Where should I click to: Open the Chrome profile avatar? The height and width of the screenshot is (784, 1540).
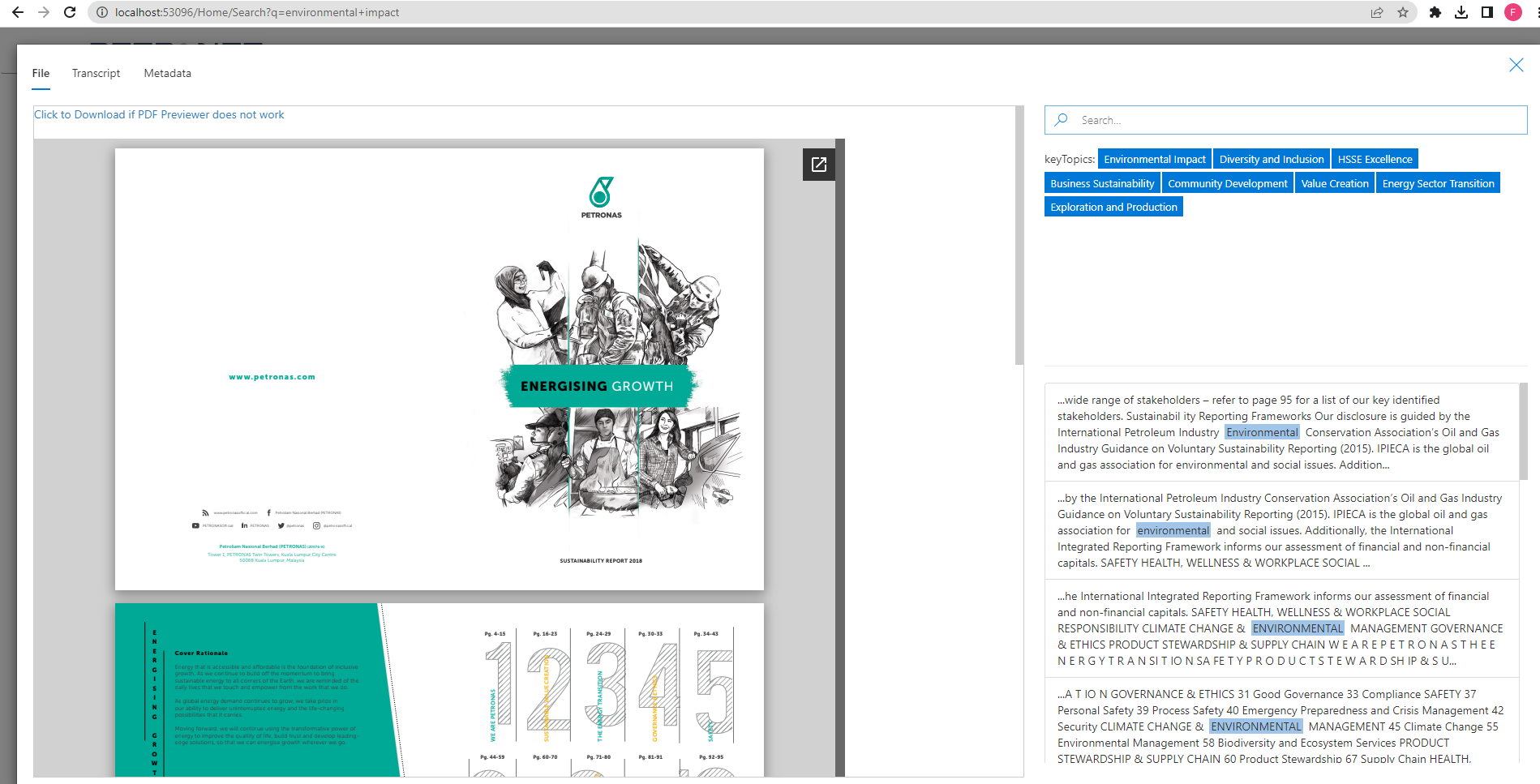click(1513, 12)
